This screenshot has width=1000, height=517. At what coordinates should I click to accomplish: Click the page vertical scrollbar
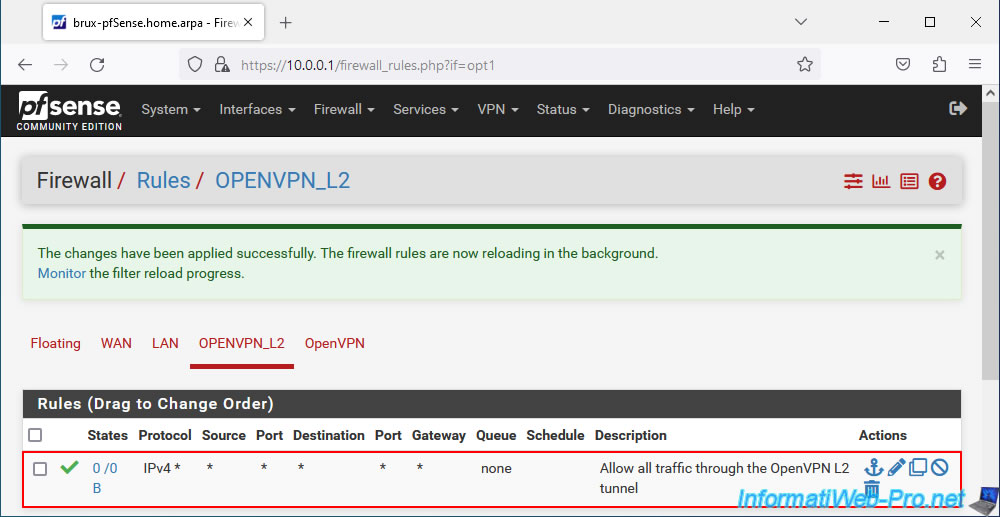click(990, 242)
